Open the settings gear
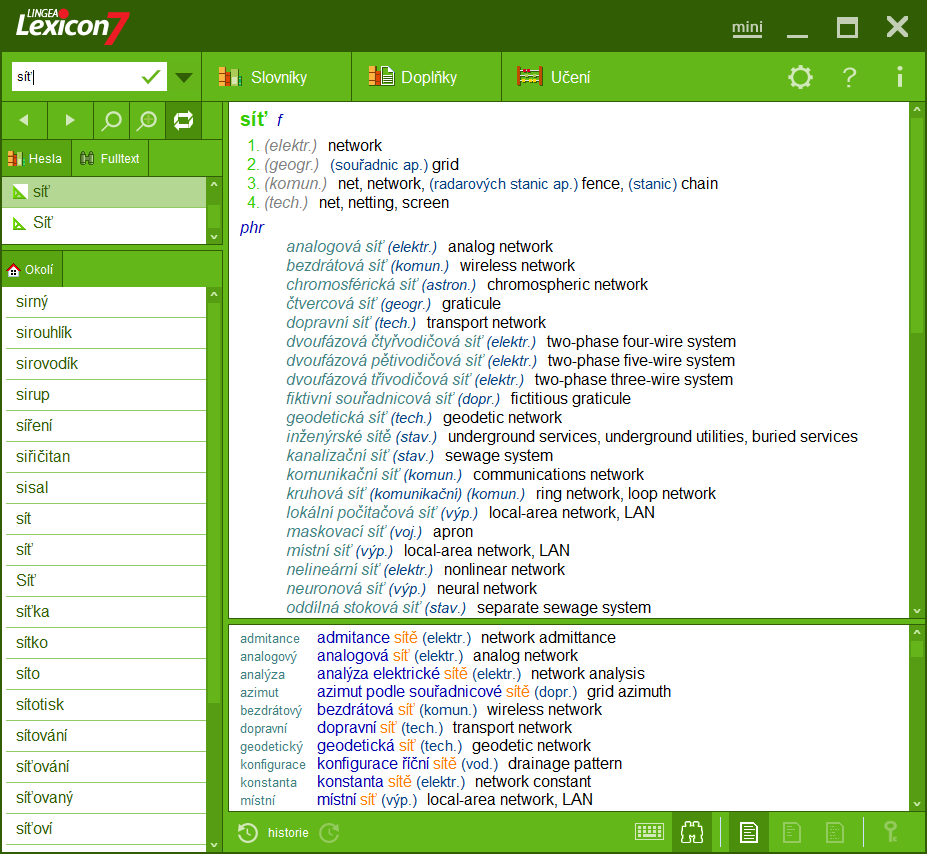This screenshot has height=854, width=927. pyautogui.click(x=800, y=77)
